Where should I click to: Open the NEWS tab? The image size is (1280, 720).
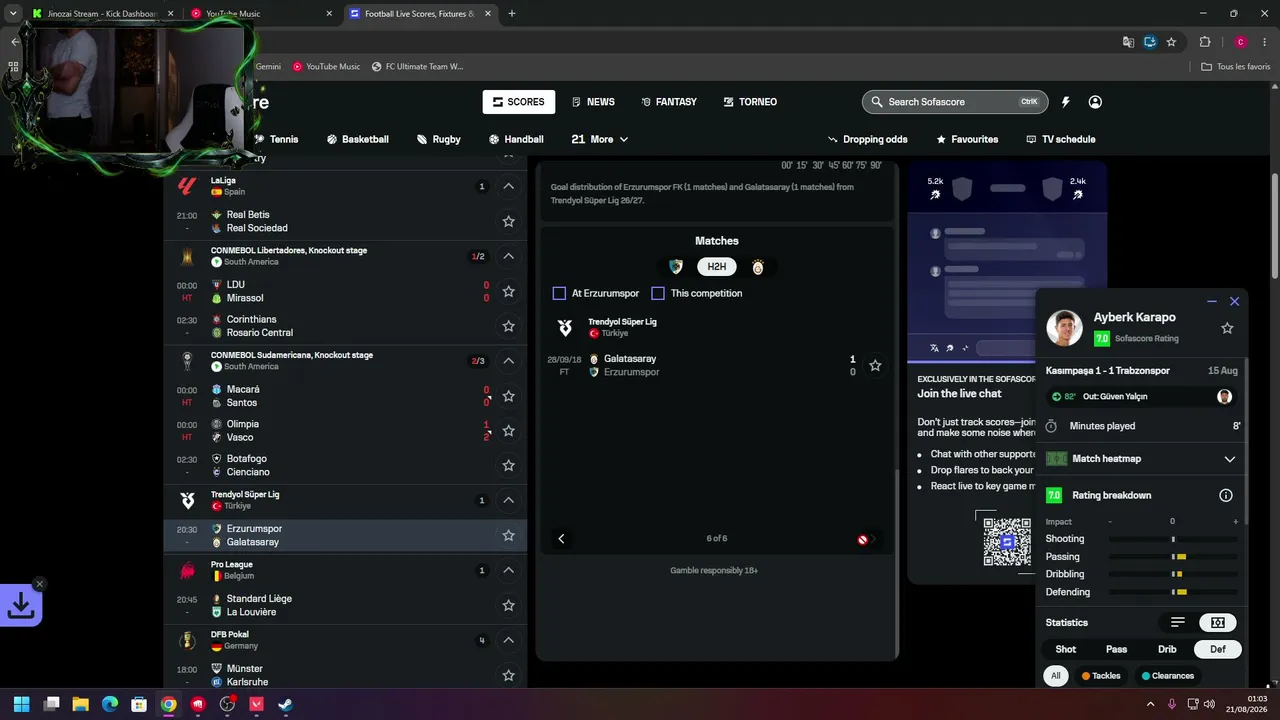pyautogui.click(x=593, y=102)
